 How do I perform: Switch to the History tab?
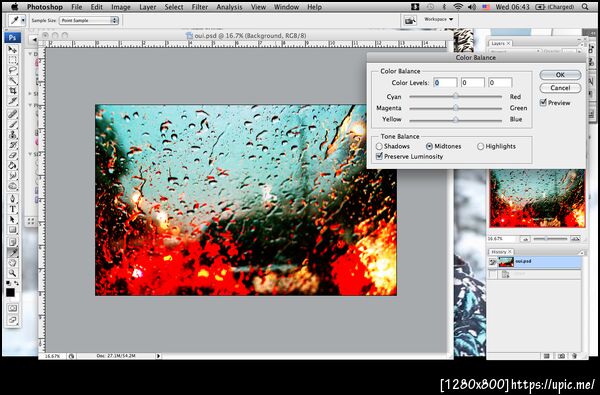[501, 252]
